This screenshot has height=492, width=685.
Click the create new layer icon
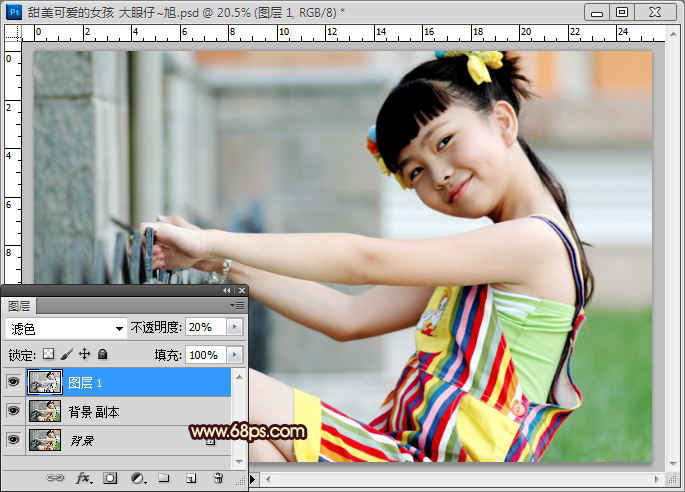point(190,479)
